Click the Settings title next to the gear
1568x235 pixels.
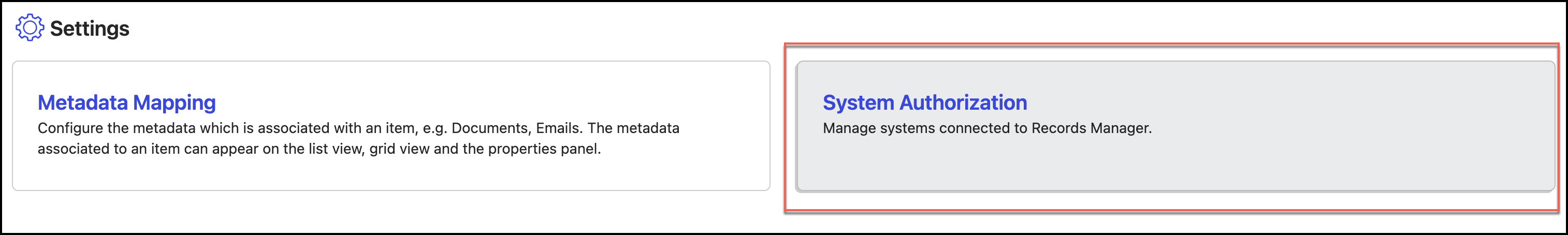[90, 28]
